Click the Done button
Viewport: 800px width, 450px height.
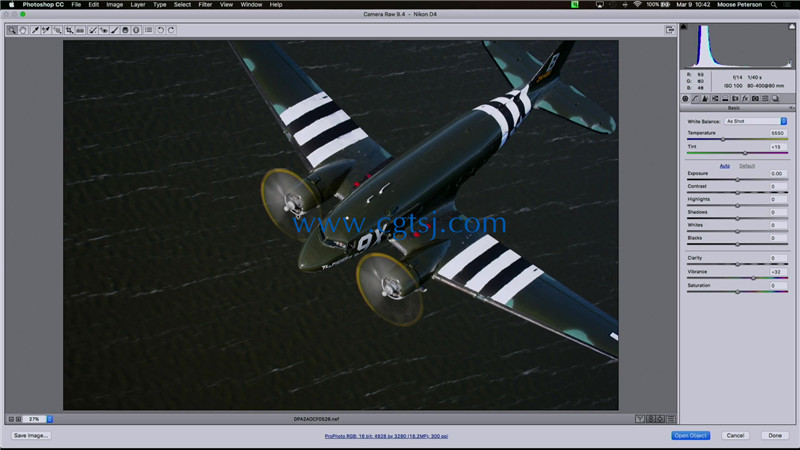click(775, 436)
